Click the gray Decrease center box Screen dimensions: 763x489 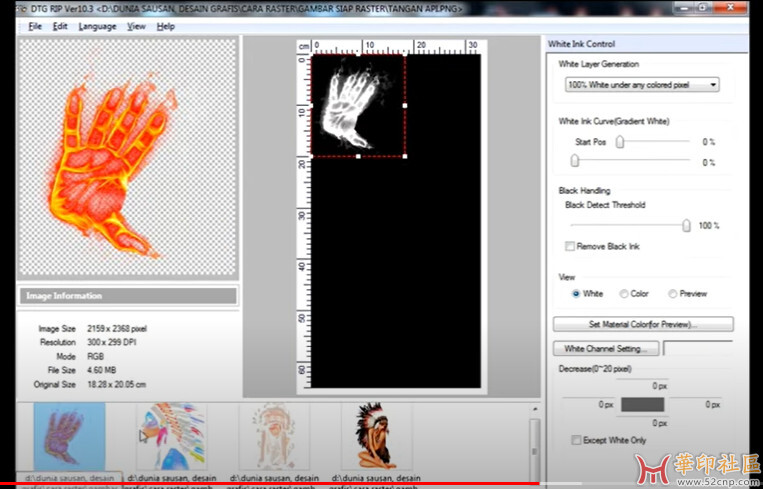tap(642, 404)
